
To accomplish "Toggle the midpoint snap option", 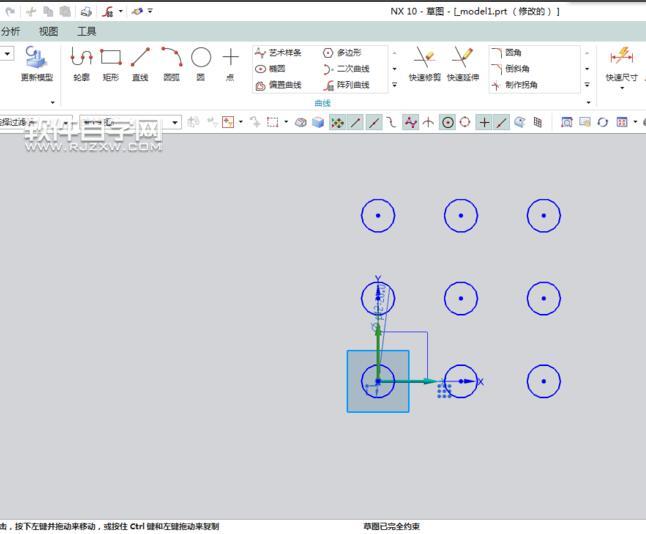I will (x=374, y=122).
